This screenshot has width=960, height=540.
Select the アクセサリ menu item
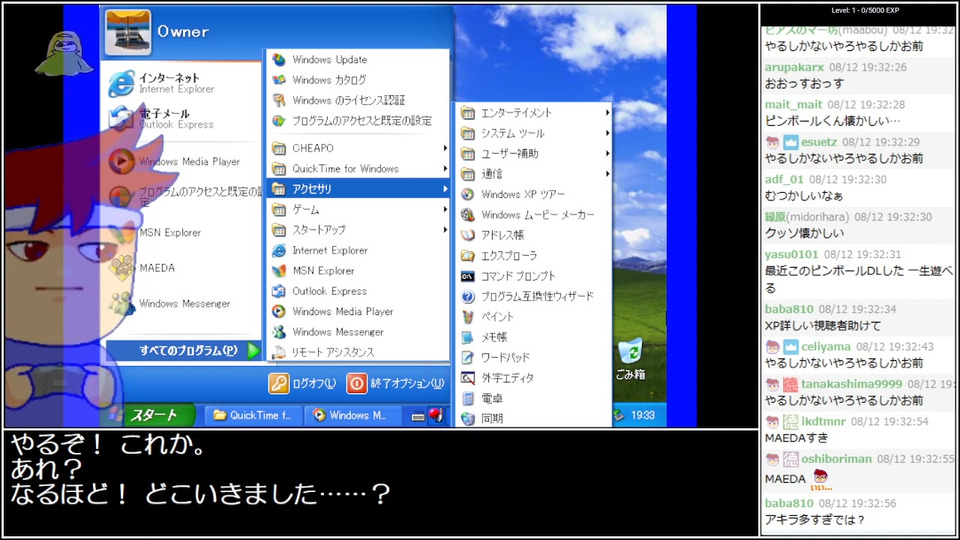(358, 189)
